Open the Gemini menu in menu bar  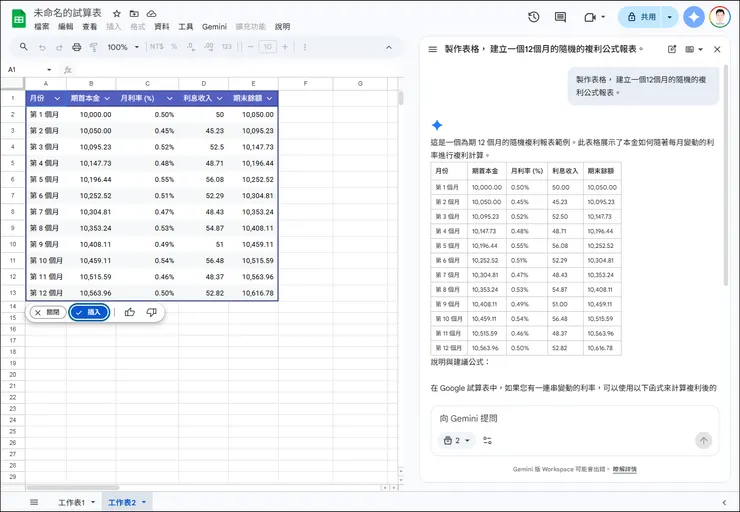coord(214,27)
